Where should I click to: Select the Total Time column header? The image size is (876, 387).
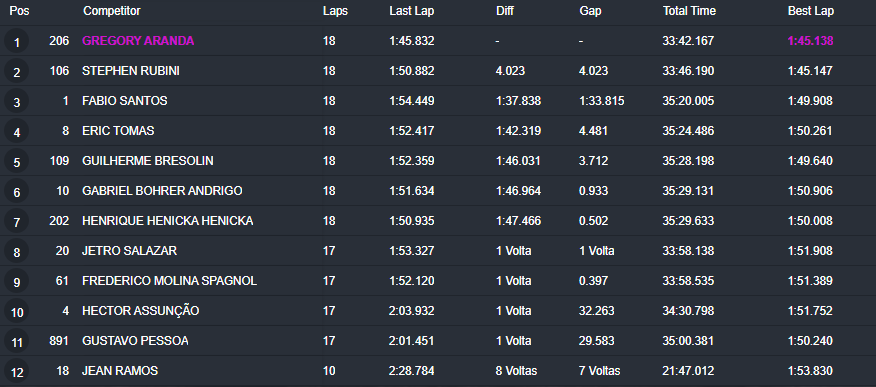pos(689,11)
